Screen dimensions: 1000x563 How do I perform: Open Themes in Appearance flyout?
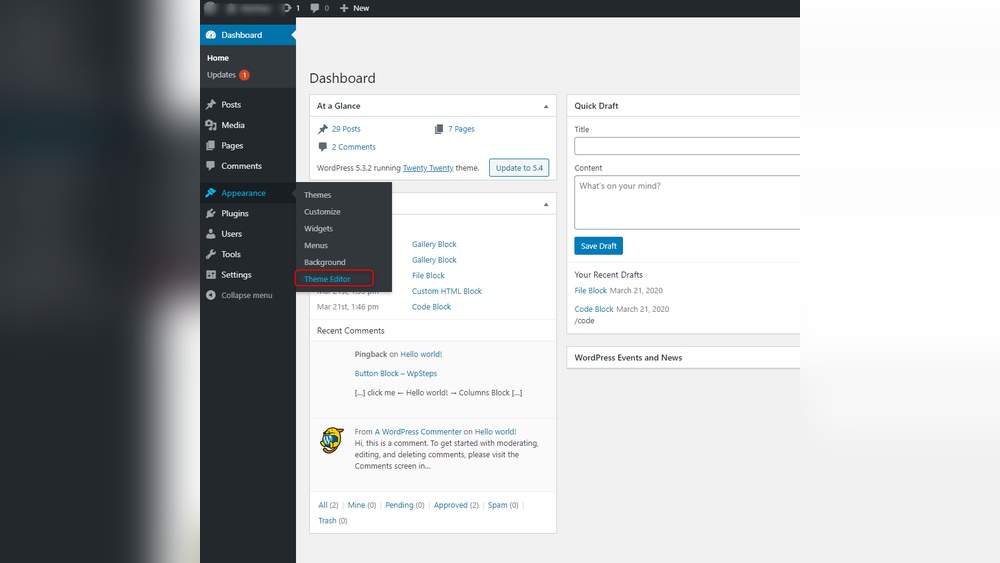(x=318, y=195)
